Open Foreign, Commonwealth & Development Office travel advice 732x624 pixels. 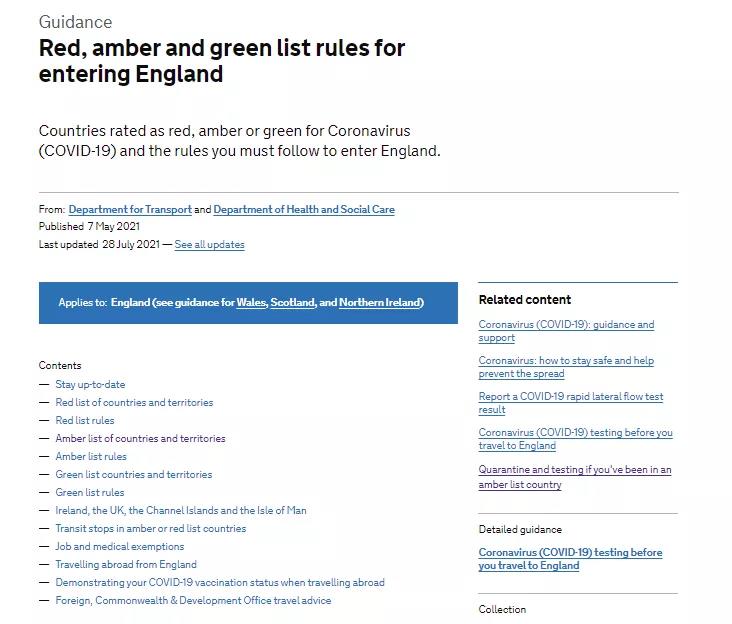click(x=193, y=601)
